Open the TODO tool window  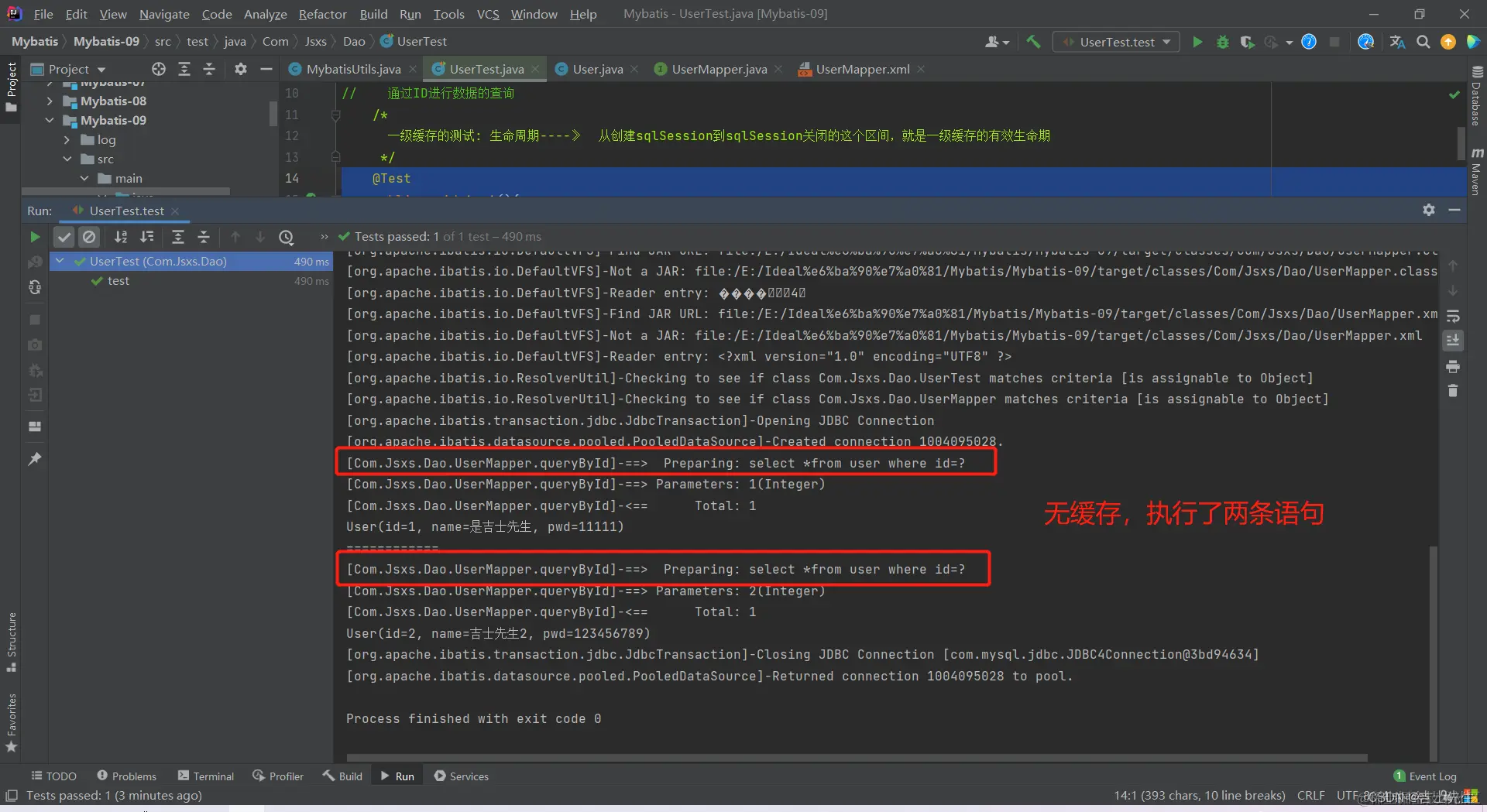click(x=53, y=776)
